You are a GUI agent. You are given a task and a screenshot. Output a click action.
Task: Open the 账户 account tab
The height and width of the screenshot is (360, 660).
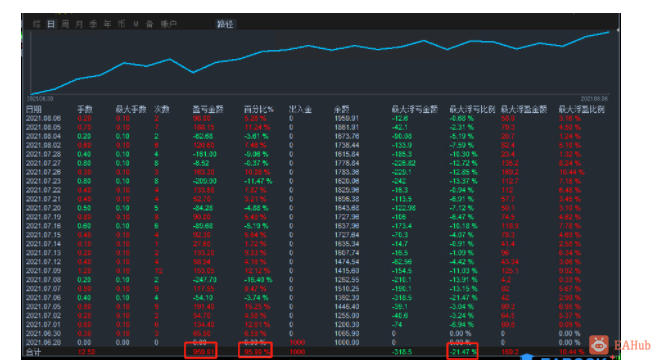[x=168, y=24]
